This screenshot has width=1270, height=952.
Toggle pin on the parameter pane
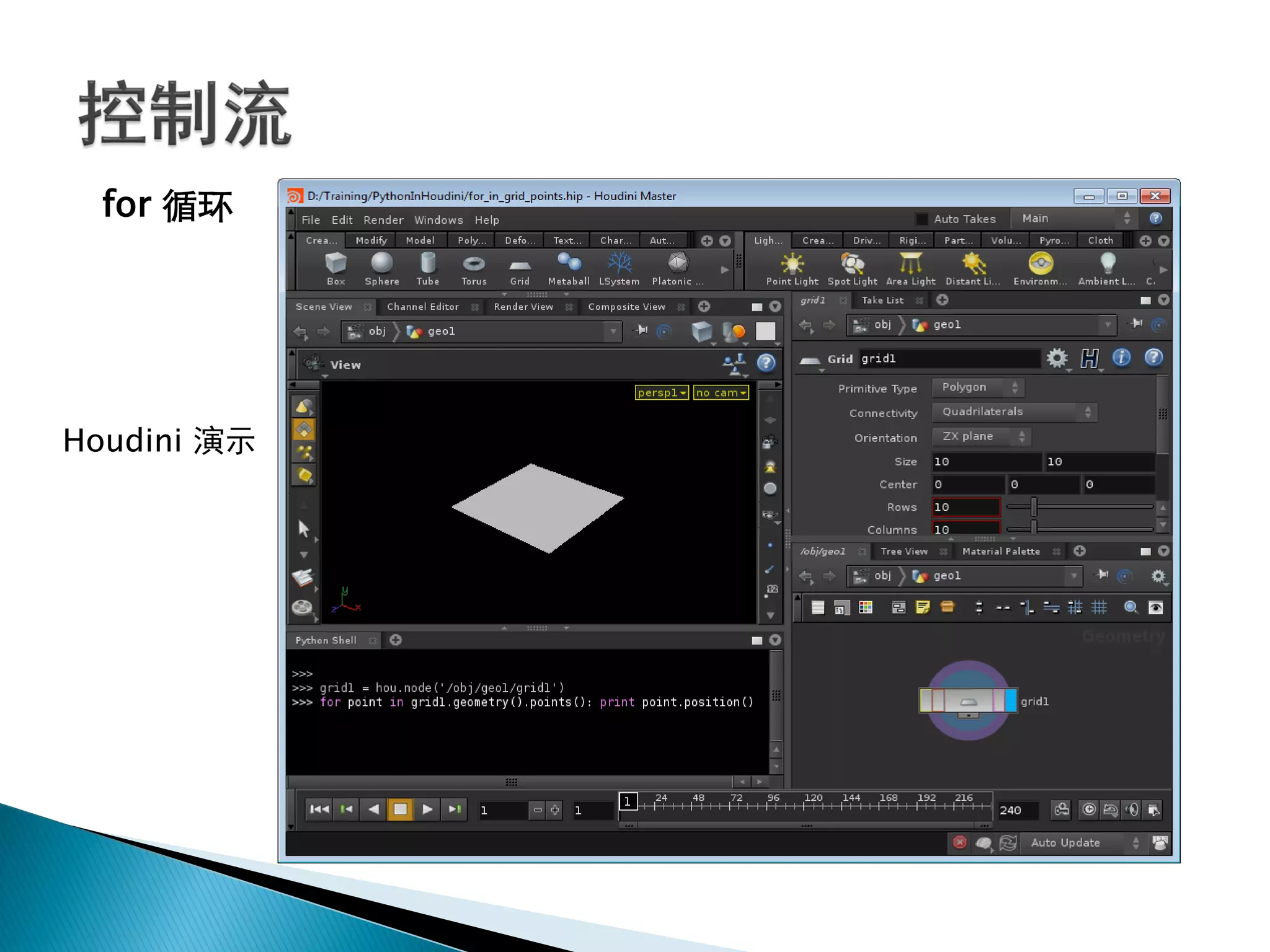click(1136, 324)
